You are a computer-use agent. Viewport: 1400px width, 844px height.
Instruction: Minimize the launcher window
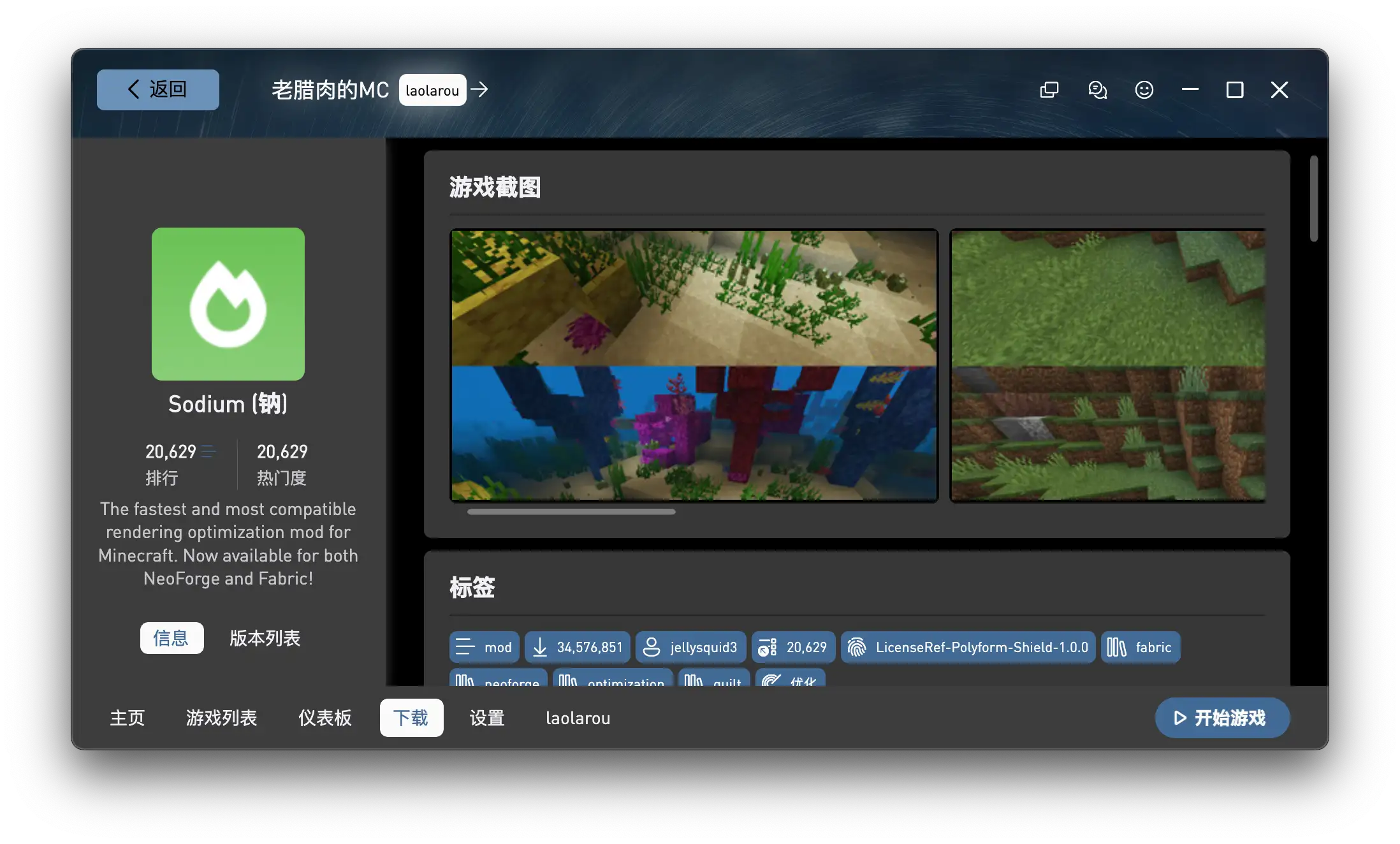1190,90
